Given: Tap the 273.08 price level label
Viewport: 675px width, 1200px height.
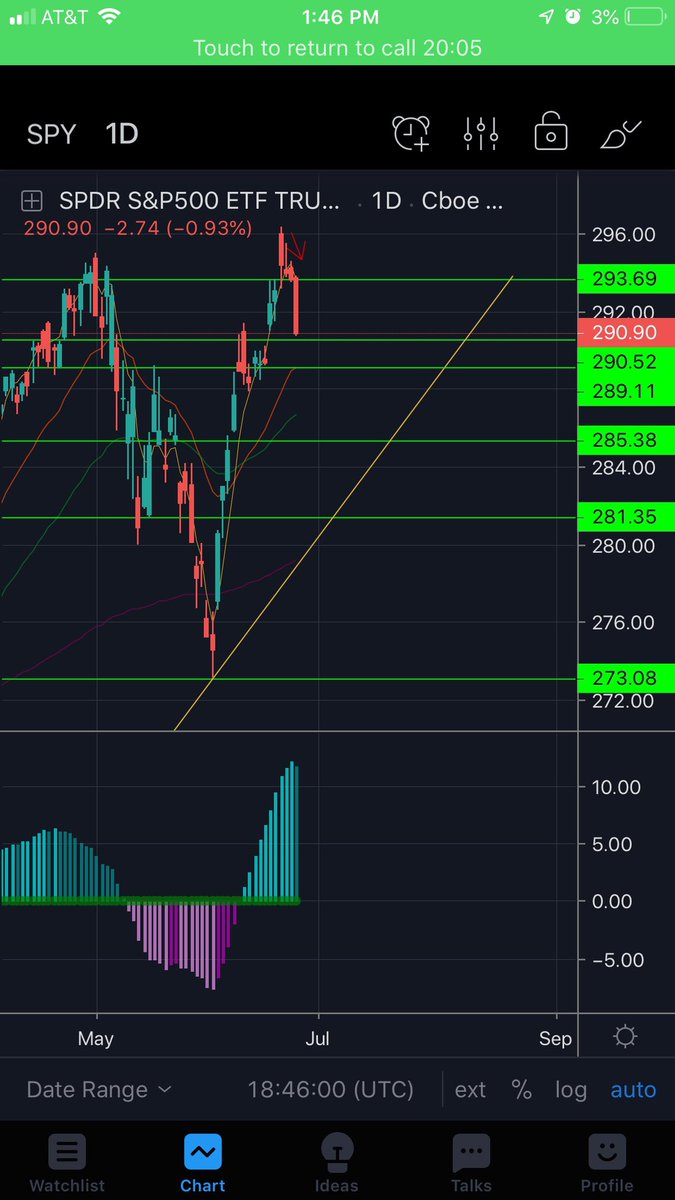Looking at the screenshot, I should [x=626, y=678].
